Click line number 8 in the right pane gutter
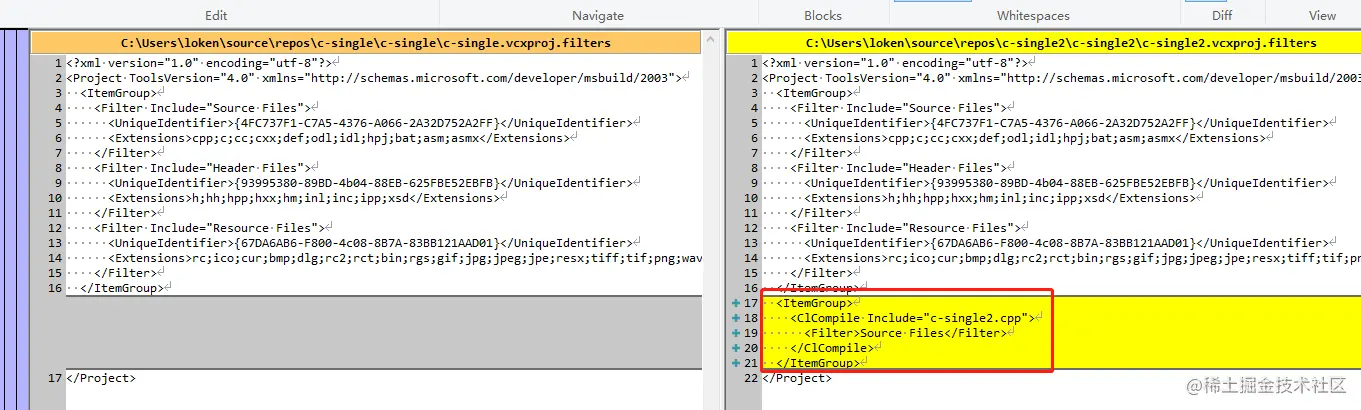1361x410 pixels. [x=755, y=168]
